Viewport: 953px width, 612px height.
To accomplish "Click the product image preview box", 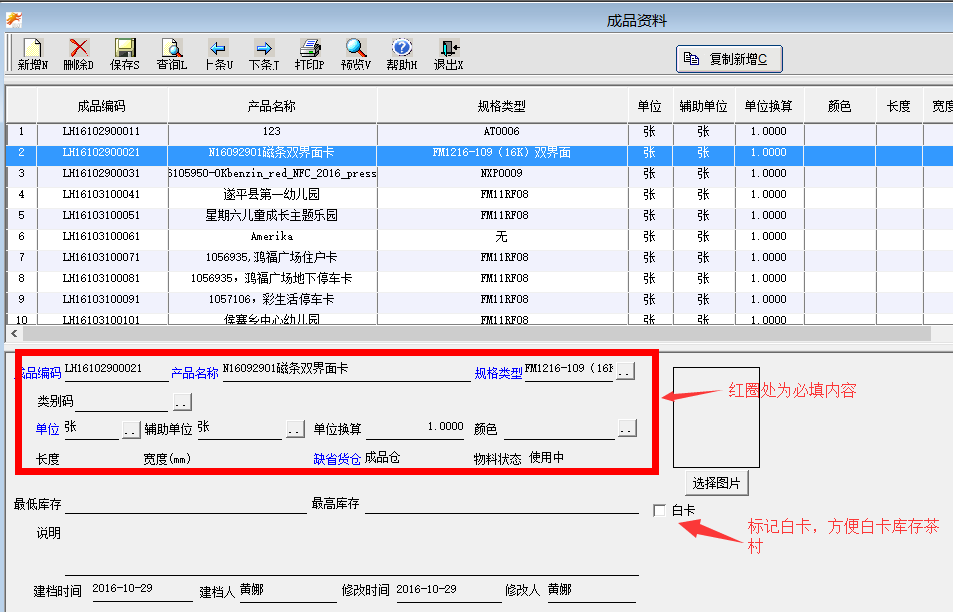I will (x=717, y=417).
